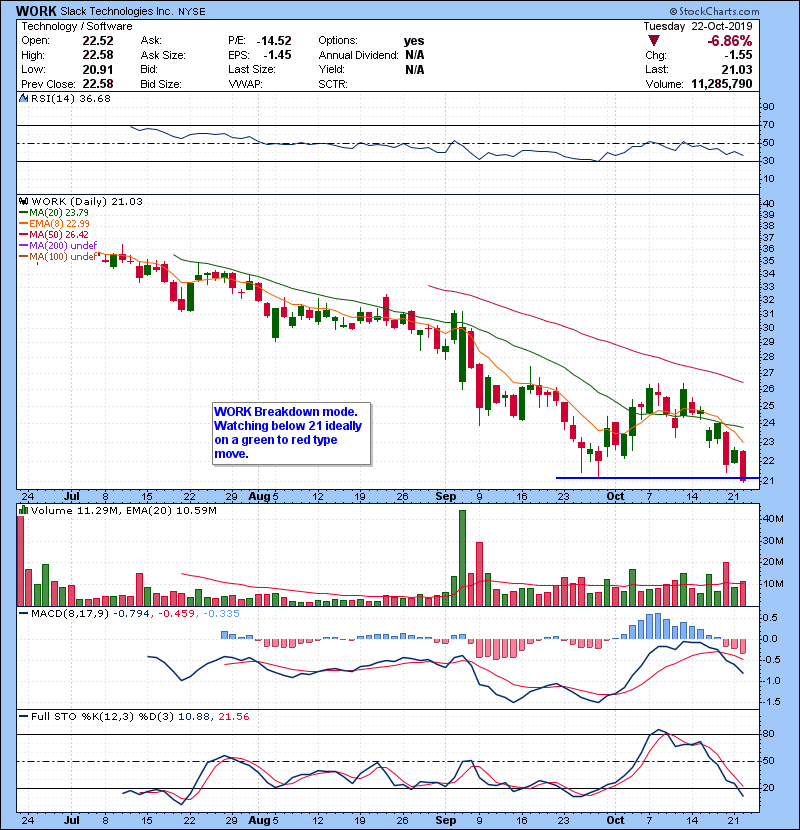Click the Slack Technologies Inc. company name
Viewport: 800px width, 830px height.
pos(117,11)
